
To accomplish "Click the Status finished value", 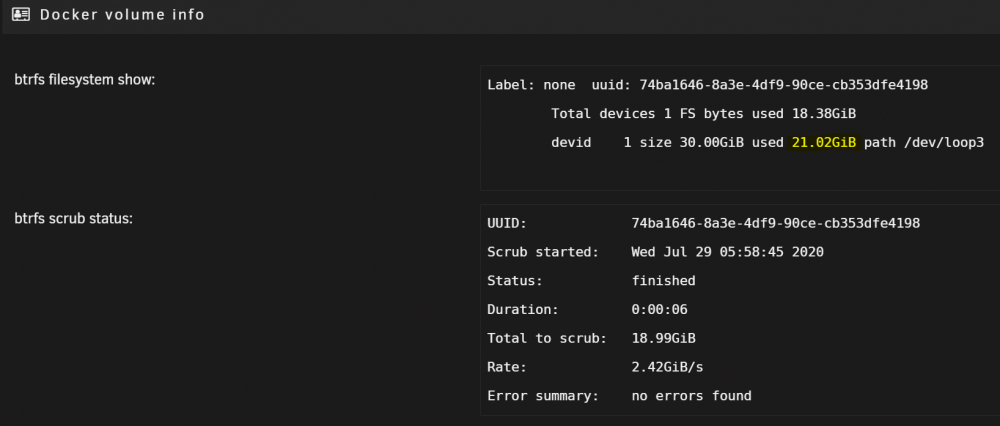I will click(663, 281).
